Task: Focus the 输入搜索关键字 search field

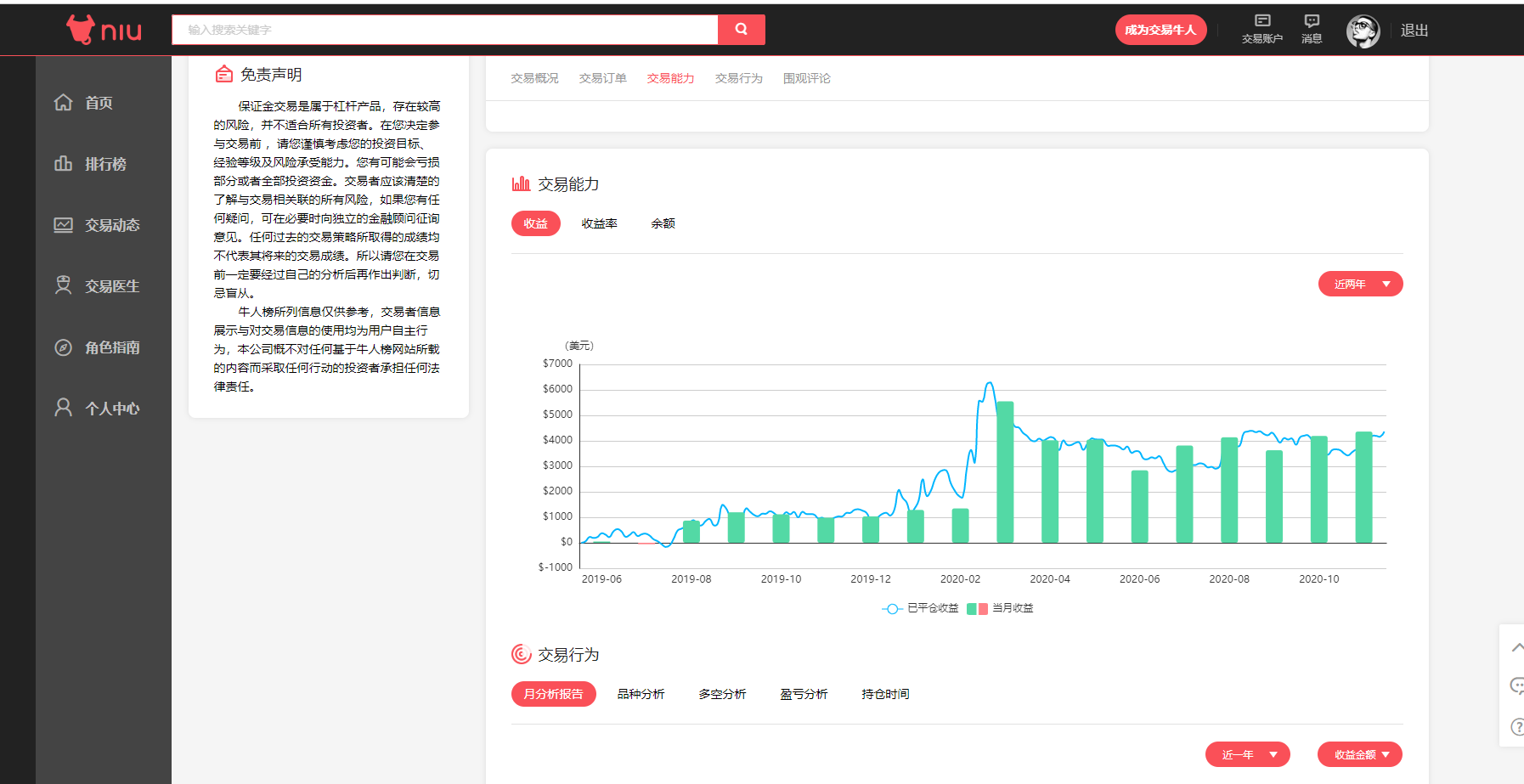Action: (x=445, y=29)
